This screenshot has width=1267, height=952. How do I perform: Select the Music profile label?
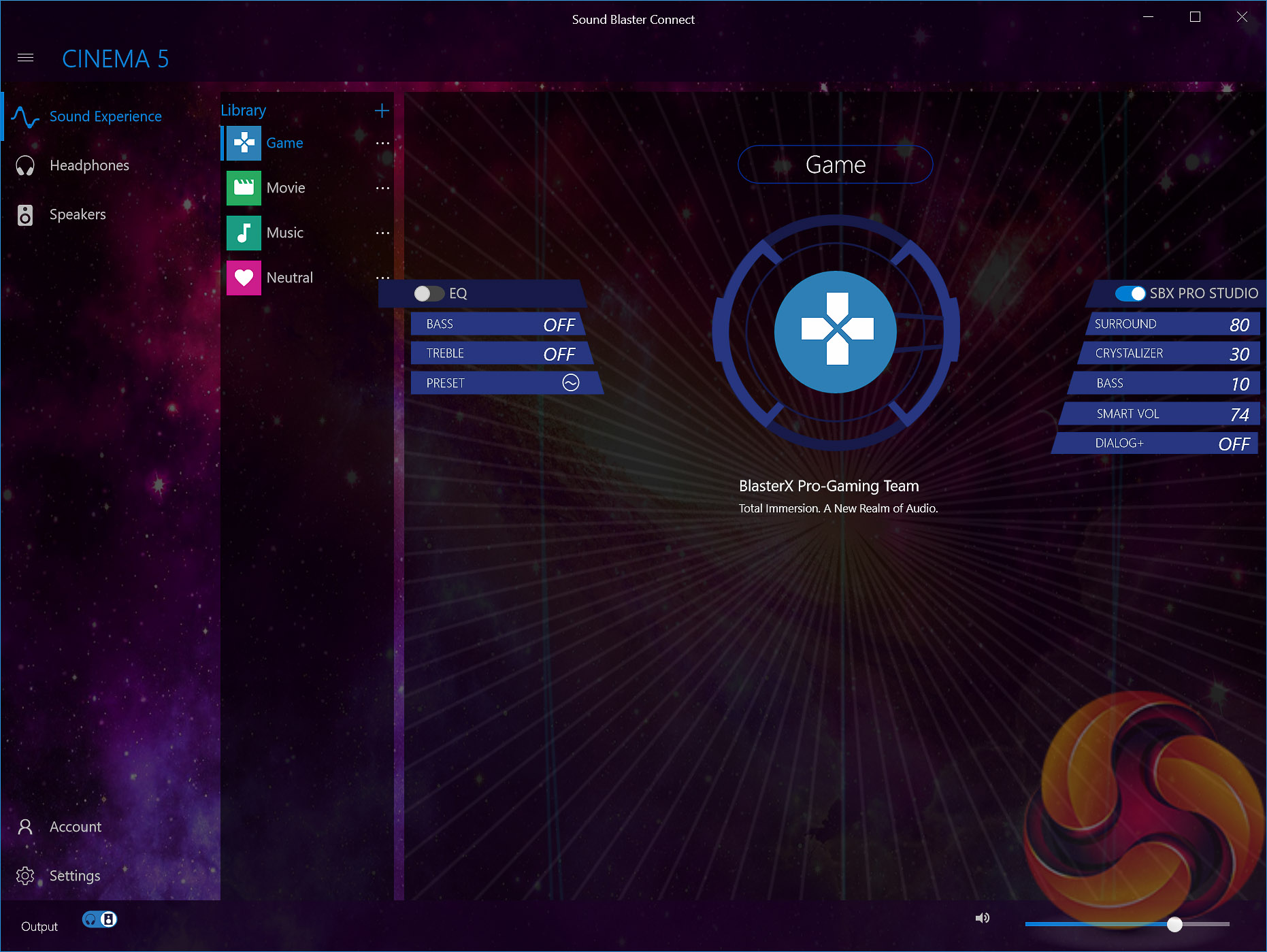[x=285, y=233]
